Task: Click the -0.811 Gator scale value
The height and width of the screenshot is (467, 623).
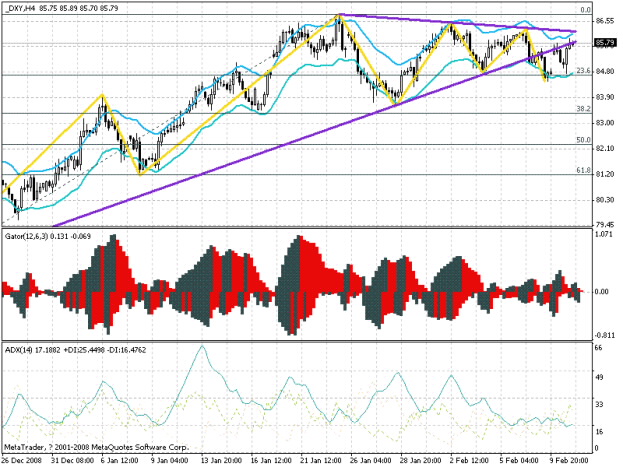Action: tap(603, 336)
